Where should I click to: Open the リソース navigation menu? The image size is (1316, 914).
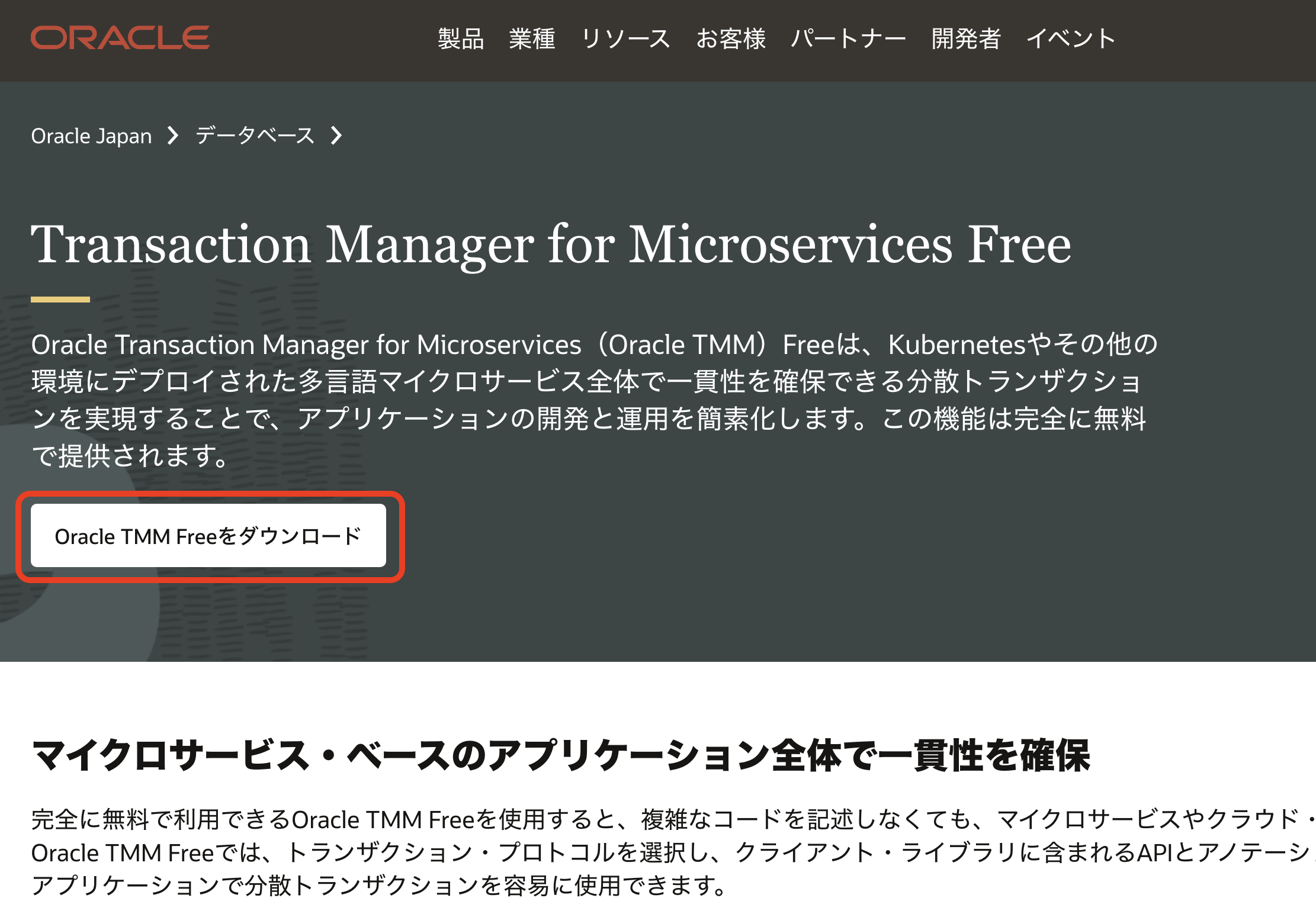tap(625, 39)
